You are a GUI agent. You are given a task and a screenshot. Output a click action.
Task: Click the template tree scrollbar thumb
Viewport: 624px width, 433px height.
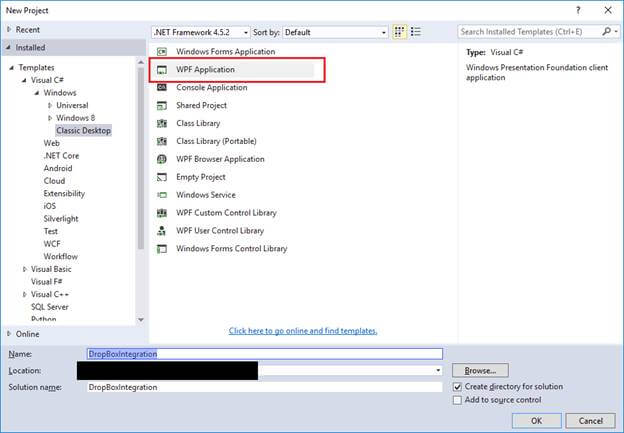pyautogui.click(x=140, y=158)
